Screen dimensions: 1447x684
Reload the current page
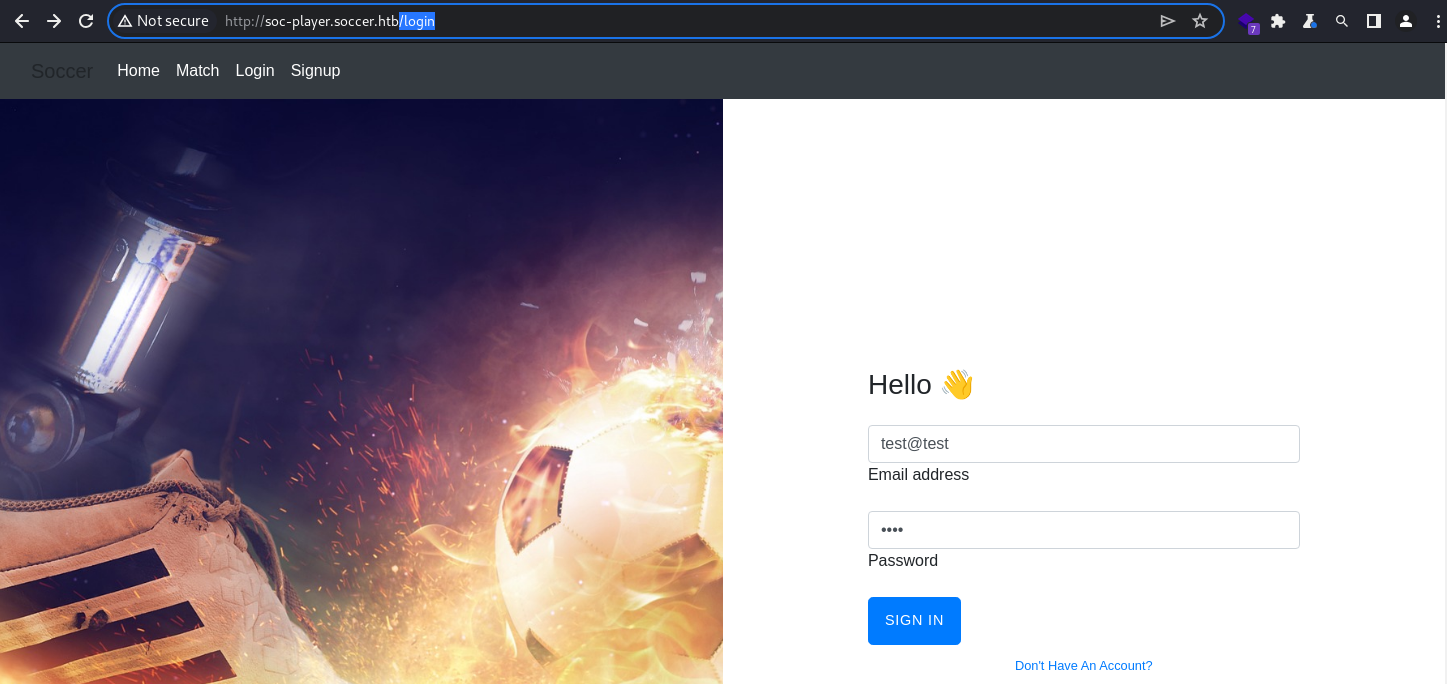pyautogui.click(x=86, y=21)
